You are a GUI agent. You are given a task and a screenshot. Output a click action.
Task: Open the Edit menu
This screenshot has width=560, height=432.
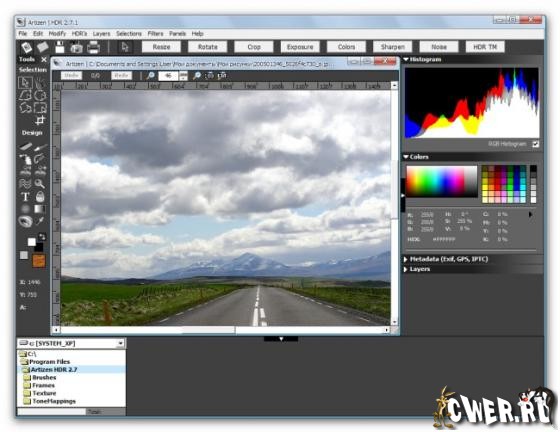[x=38, y=34]
